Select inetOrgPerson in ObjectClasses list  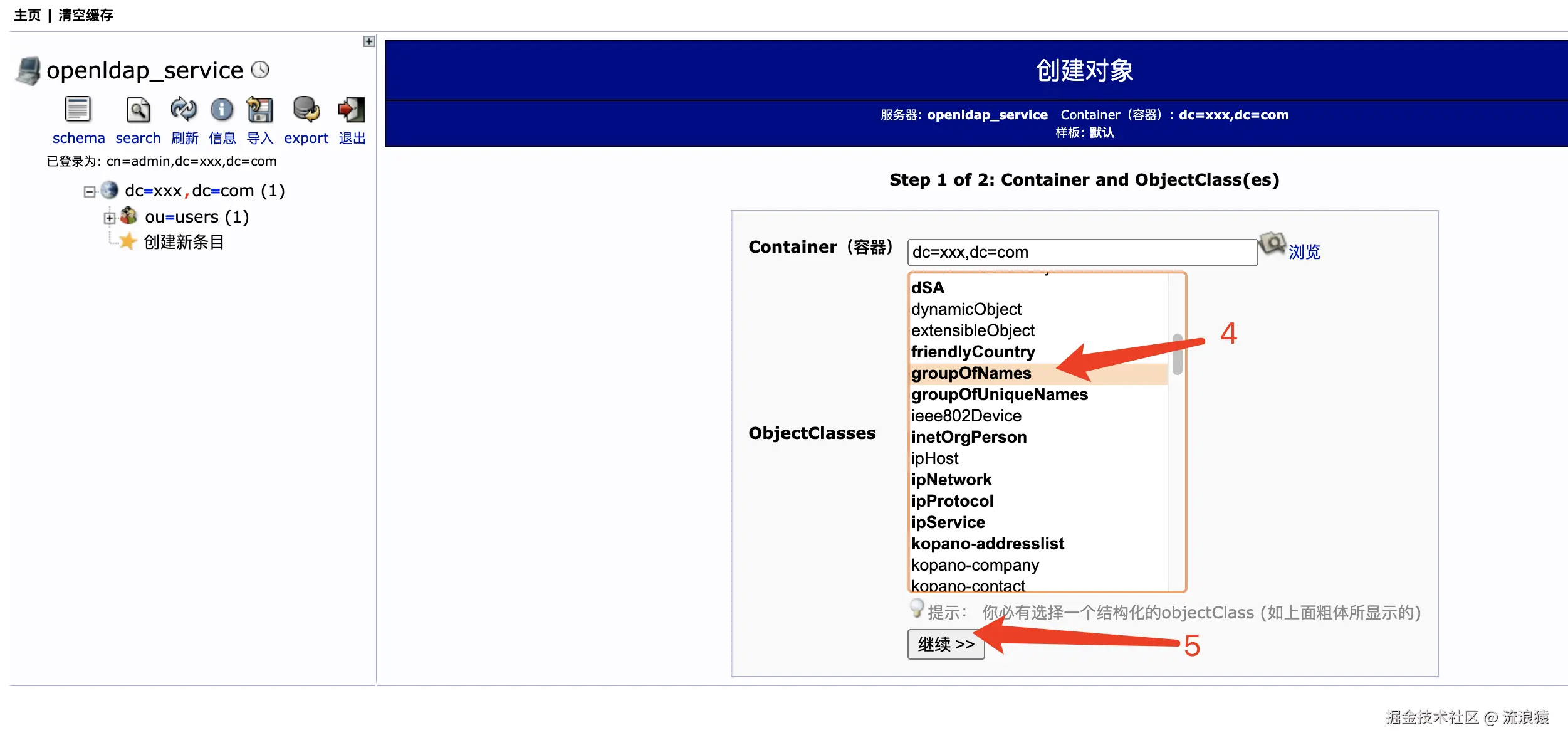969,437
